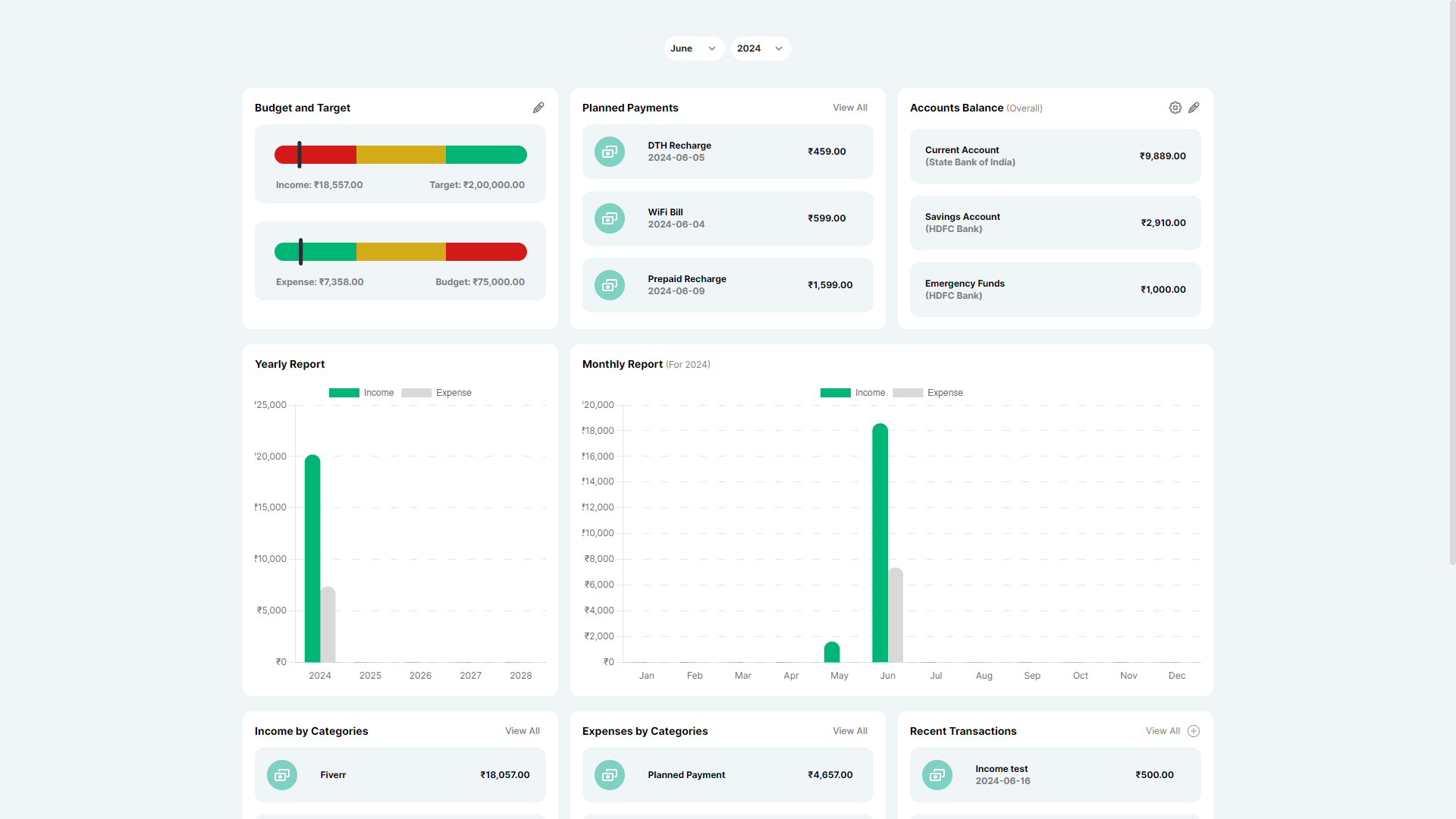
Task: Click WiFi Bill payment icon
Action: click(610, 218)
